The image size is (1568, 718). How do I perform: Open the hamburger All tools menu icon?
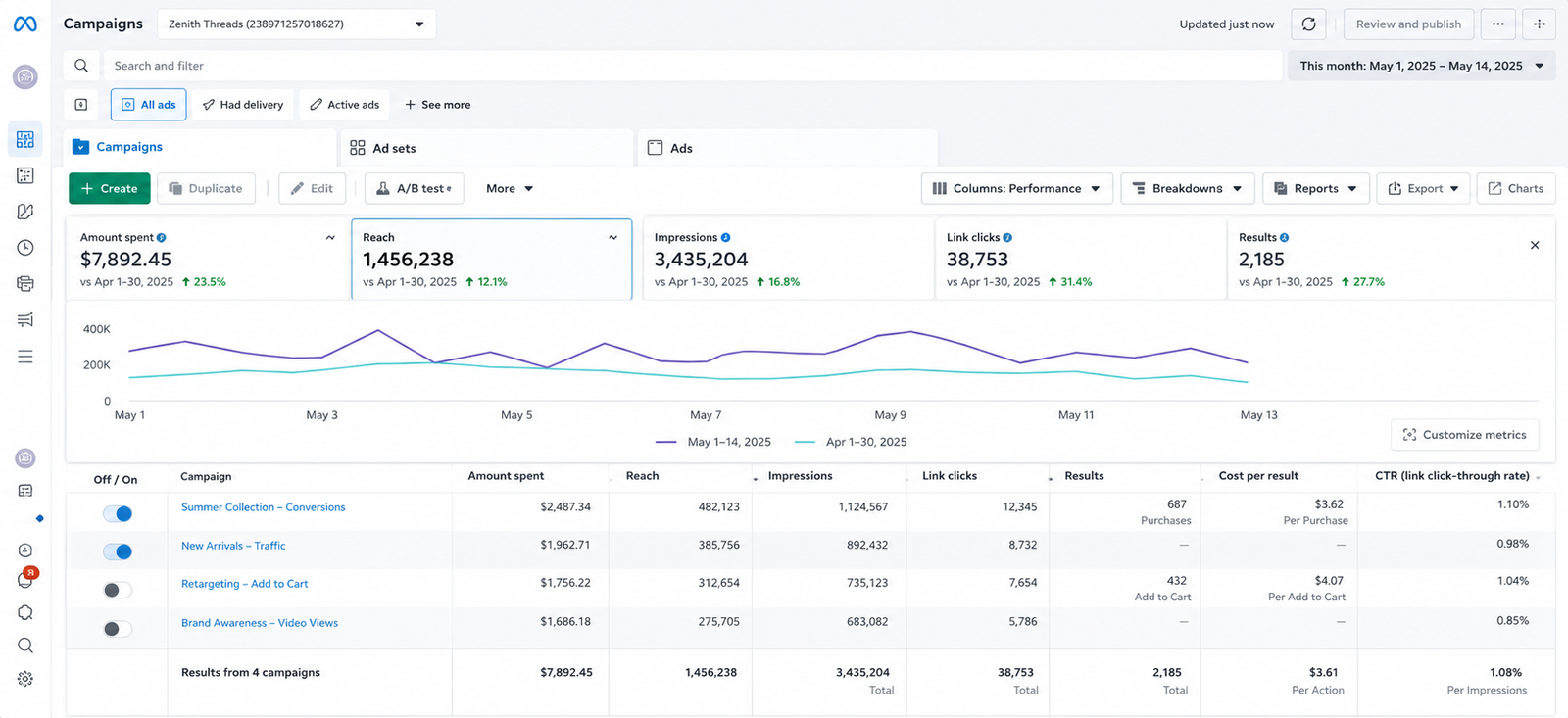25,357
